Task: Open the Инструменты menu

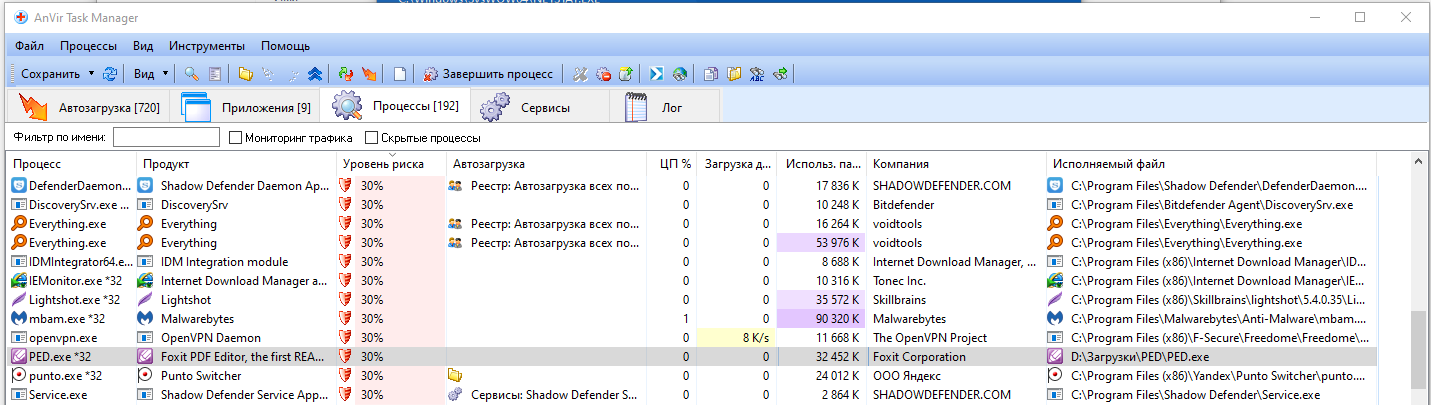Action: (x=207, y=46)
